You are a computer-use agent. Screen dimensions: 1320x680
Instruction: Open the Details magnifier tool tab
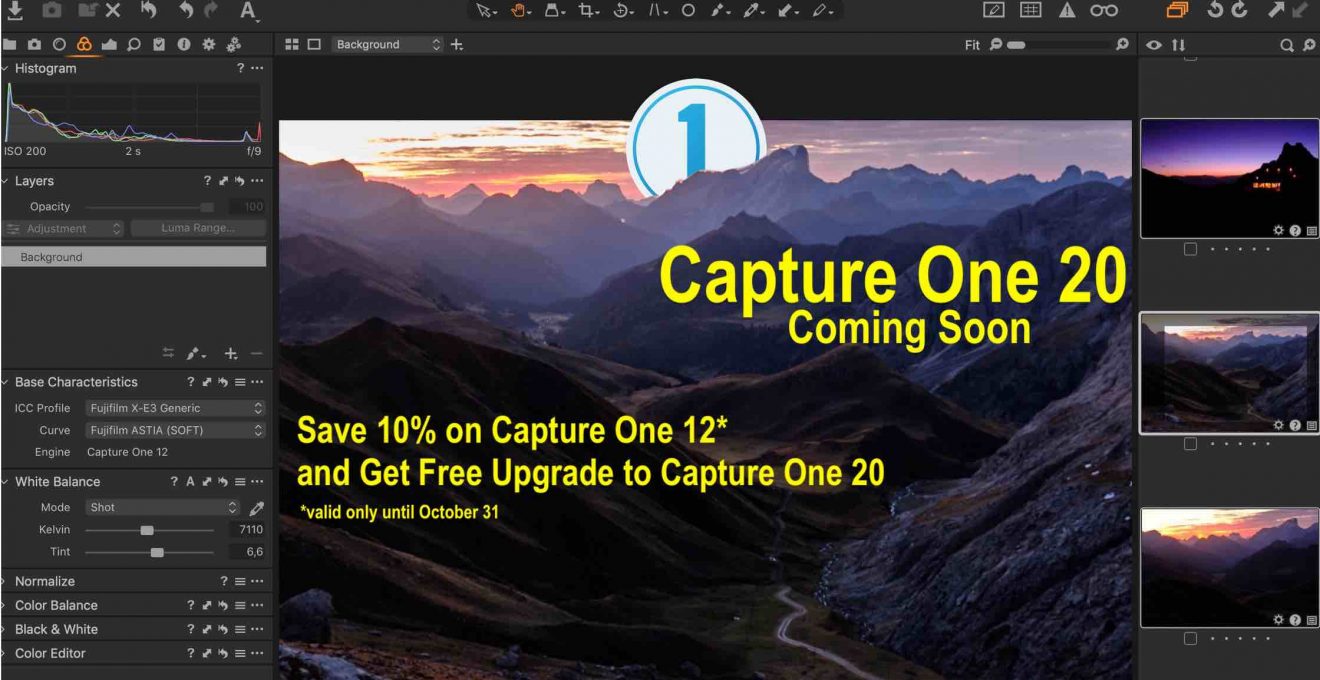click(x=134, y=45)
